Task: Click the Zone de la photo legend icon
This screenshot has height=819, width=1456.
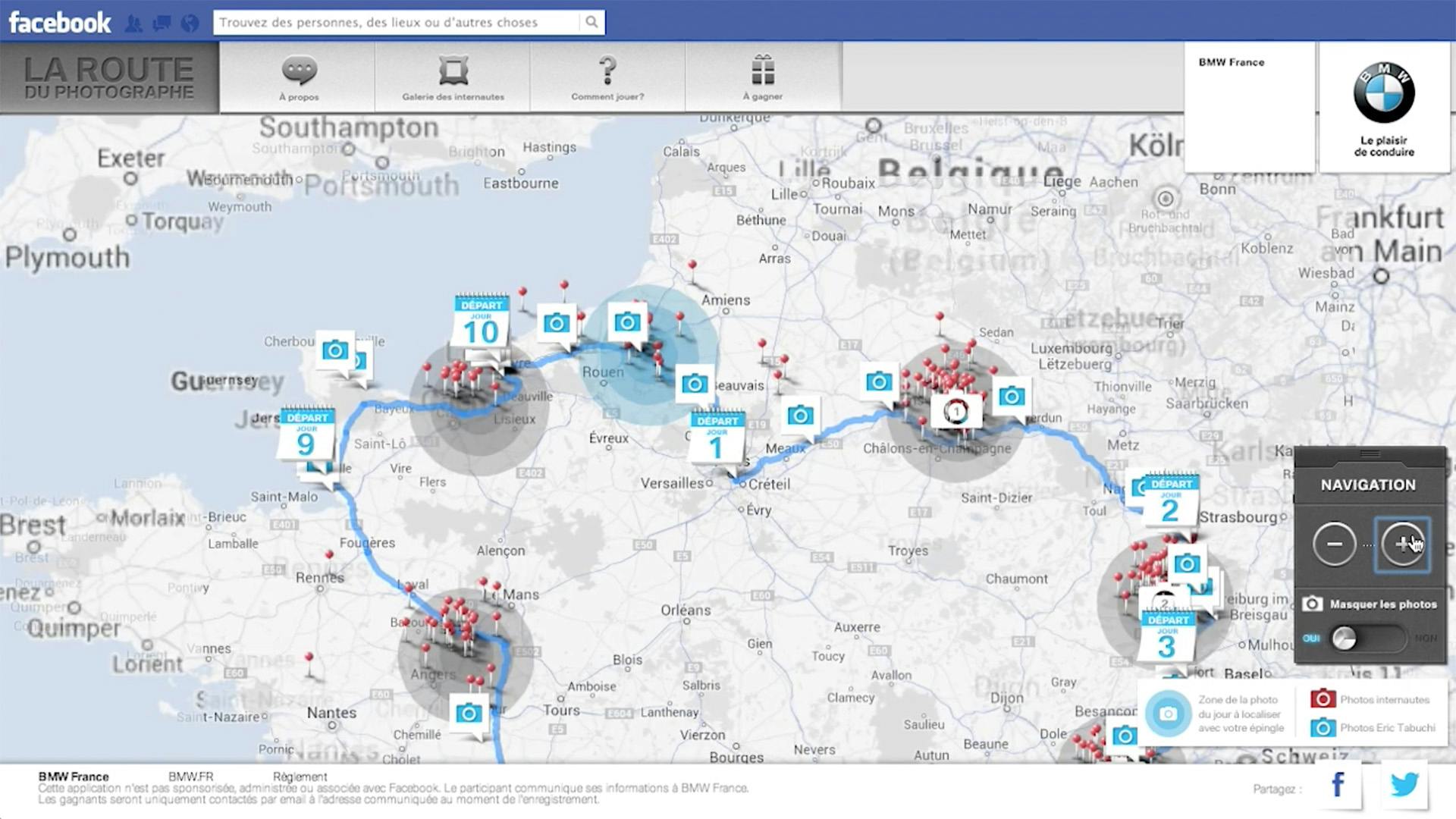Action: tap(1168, 714)
